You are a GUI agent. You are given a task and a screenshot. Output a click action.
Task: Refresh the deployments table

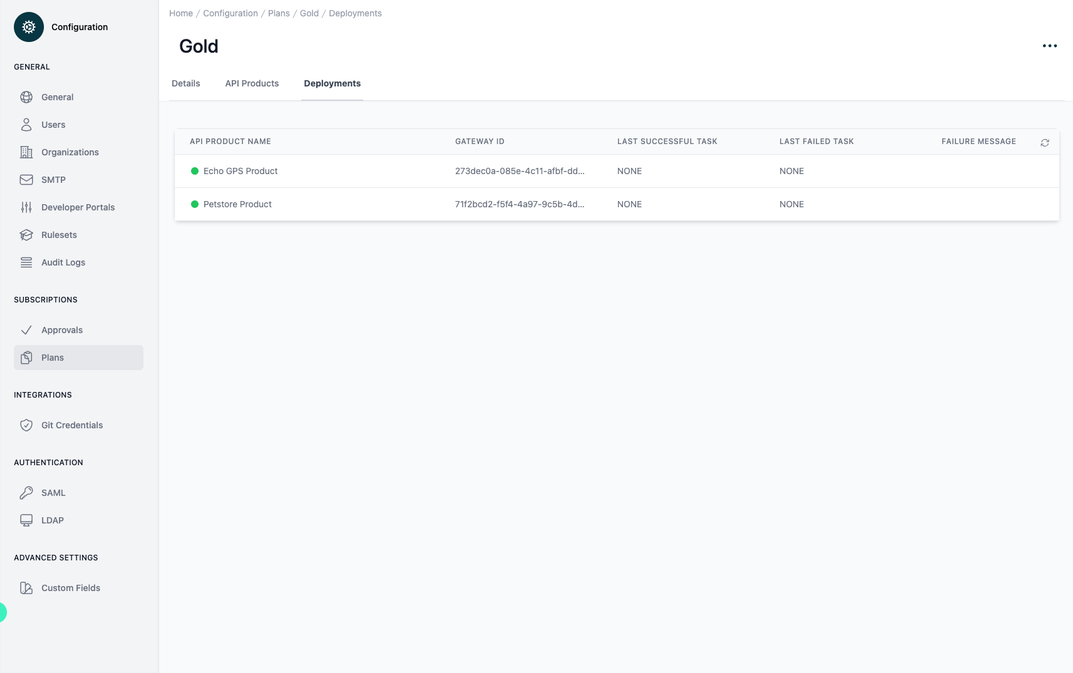click(1044, 143)
